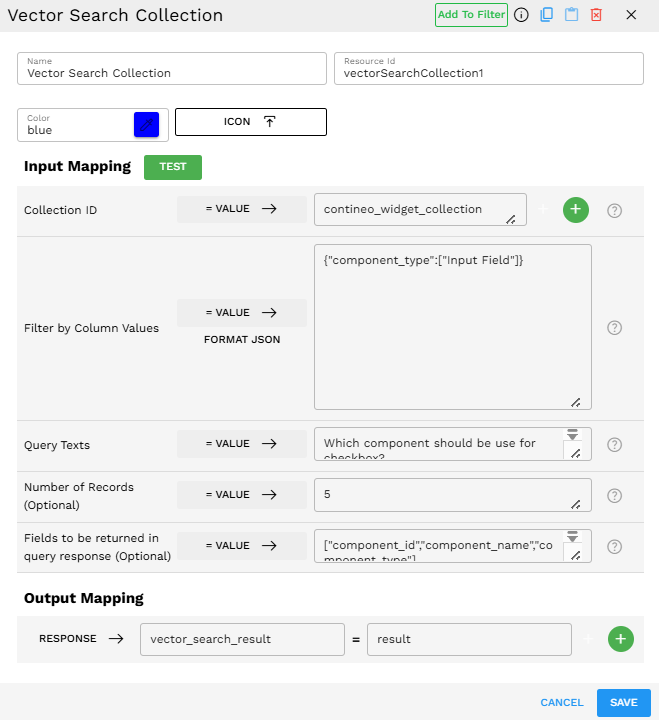659x720 pixels.
Task: Click the Add To Filter button
Action: tap(471, 15)
